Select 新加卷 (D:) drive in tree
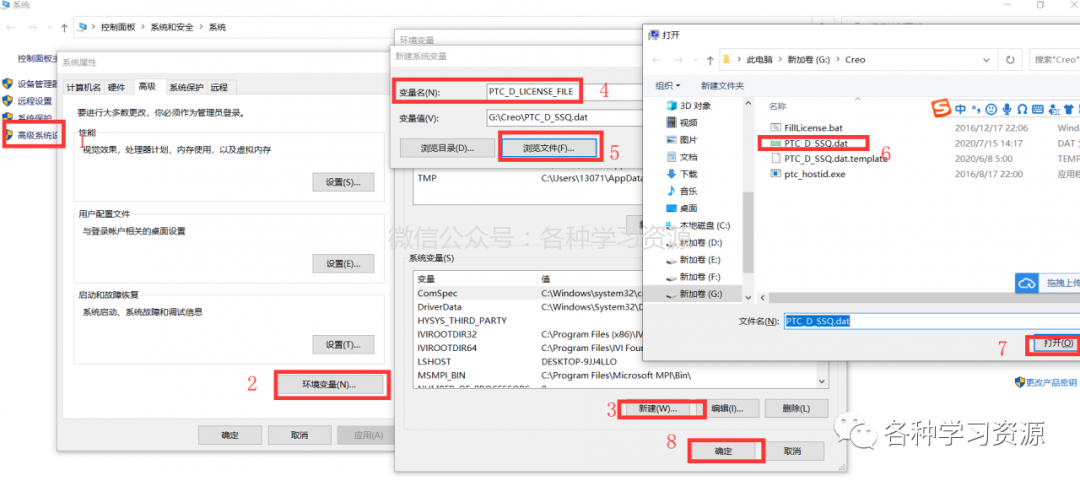Screen dimensions: 1080x481 [692, 243]
